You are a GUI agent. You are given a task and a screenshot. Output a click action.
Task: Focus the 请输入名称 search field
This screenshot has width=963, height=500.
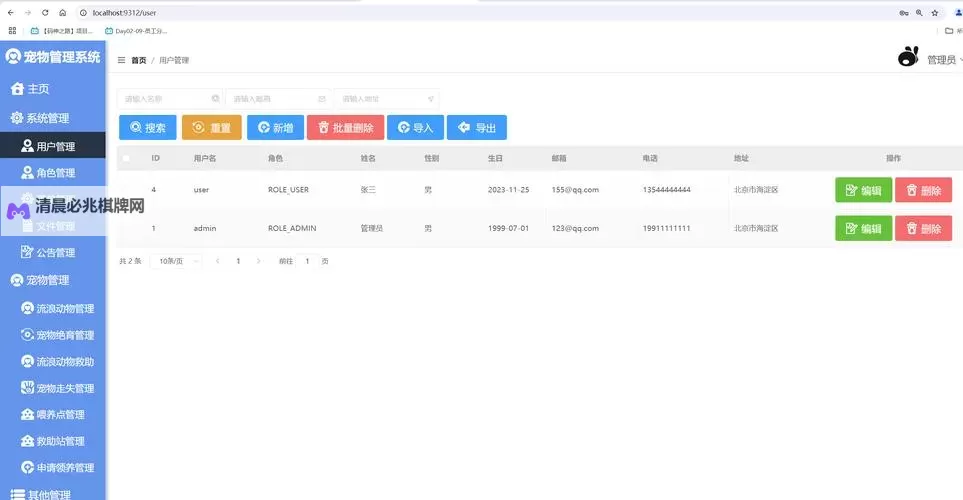170,98
